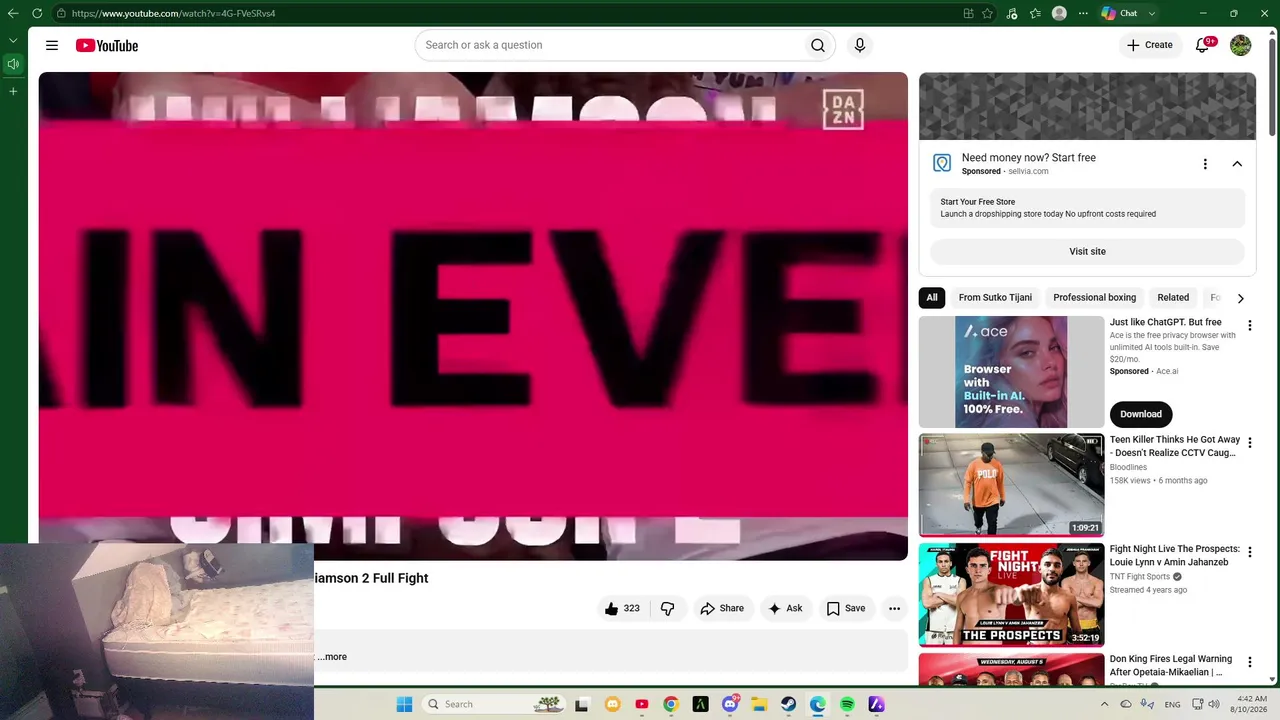
Task: Open a new tab in sidebar
Action: [13, 91]
